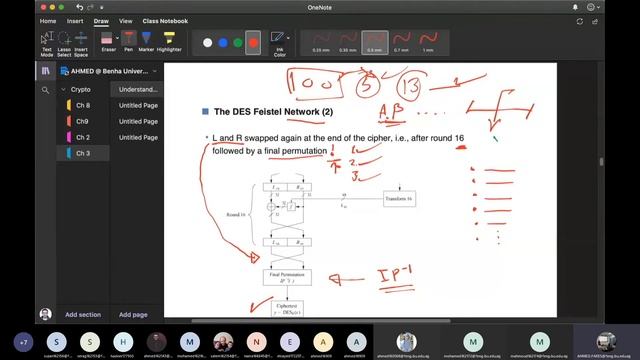640x360 pixels.
Task: Open the Ch 2 section
Action: point(83,137)
